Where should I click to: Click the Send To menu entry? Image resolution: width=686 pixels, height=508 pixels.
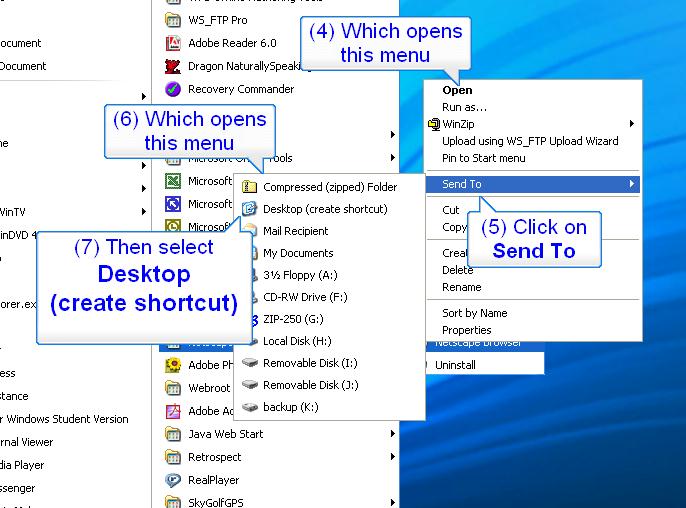(x=532, y=184)
